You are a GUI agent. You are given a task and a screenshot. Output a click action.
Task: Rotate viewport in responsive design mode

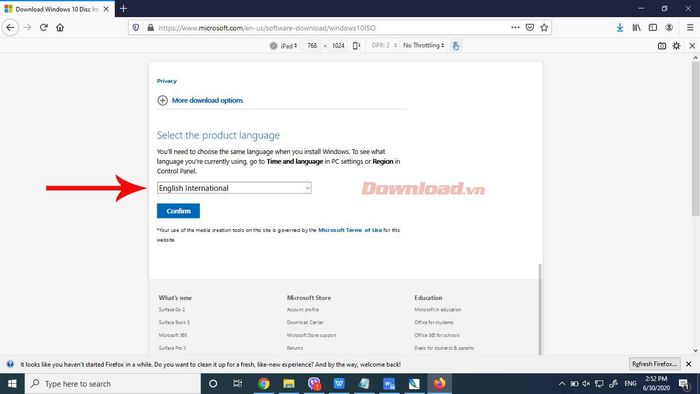pos(356,46)
